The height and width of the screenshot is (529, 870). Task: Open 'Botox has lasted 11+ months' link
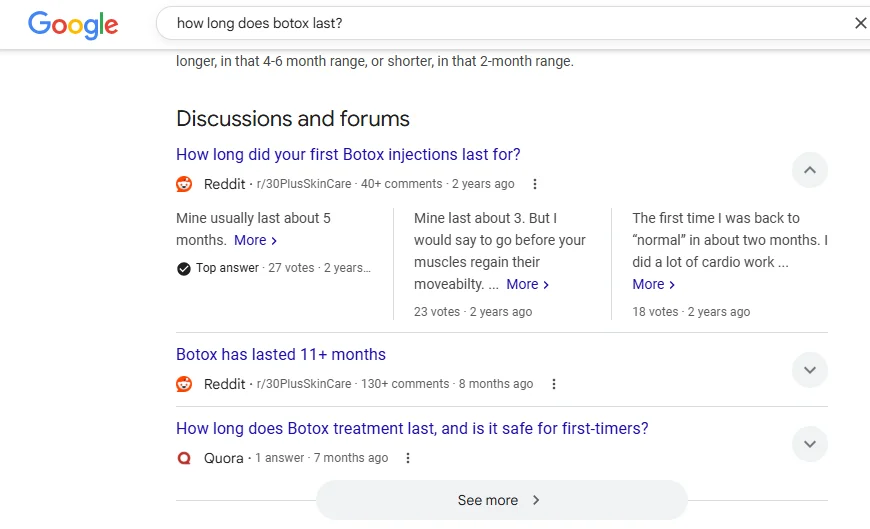coord(281,355)
